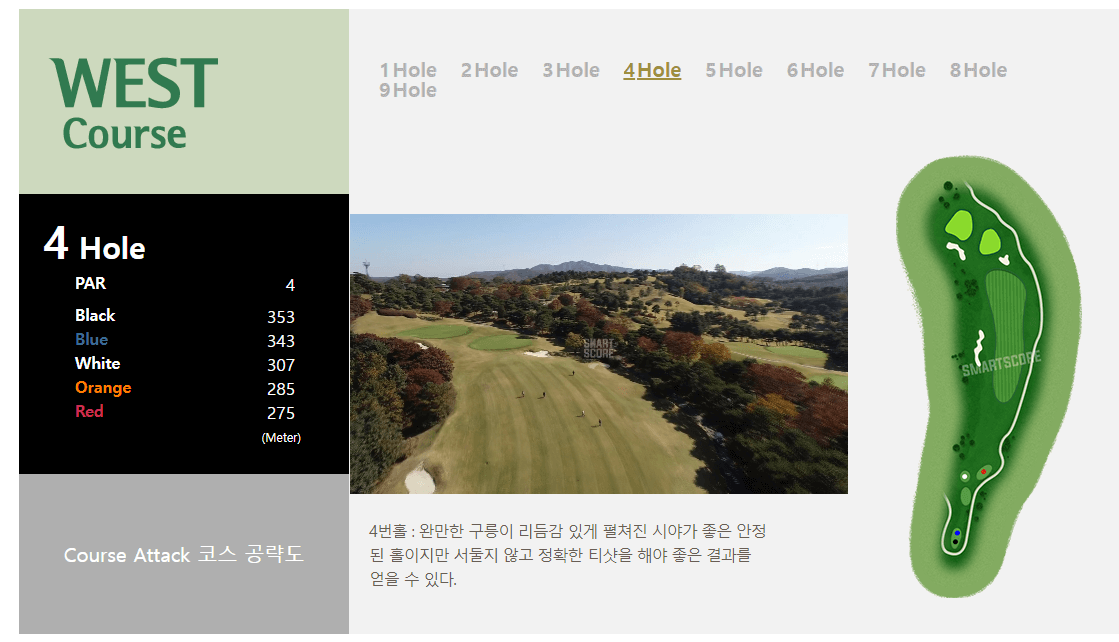Screen dimensions: 1119x642
Task: Select the Red tee distance
Action: [90, 411]
